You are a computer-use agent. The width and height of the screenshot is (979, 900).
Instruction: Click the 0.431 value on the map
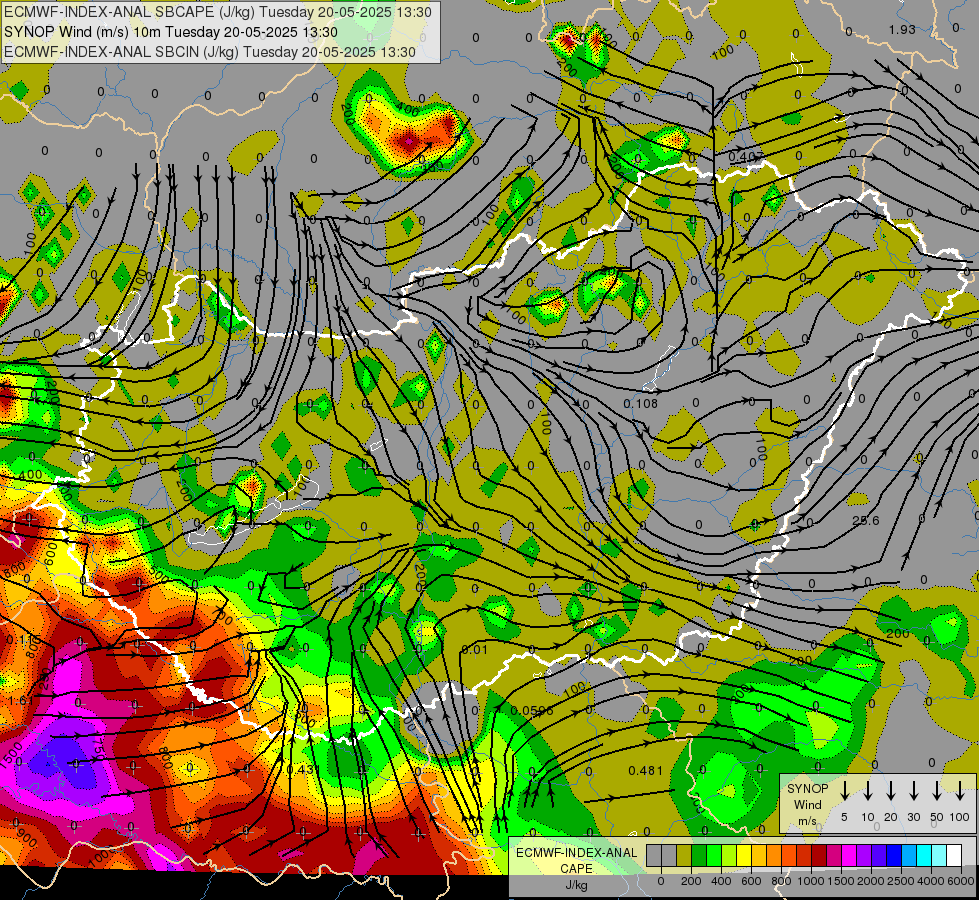point(303,769)
